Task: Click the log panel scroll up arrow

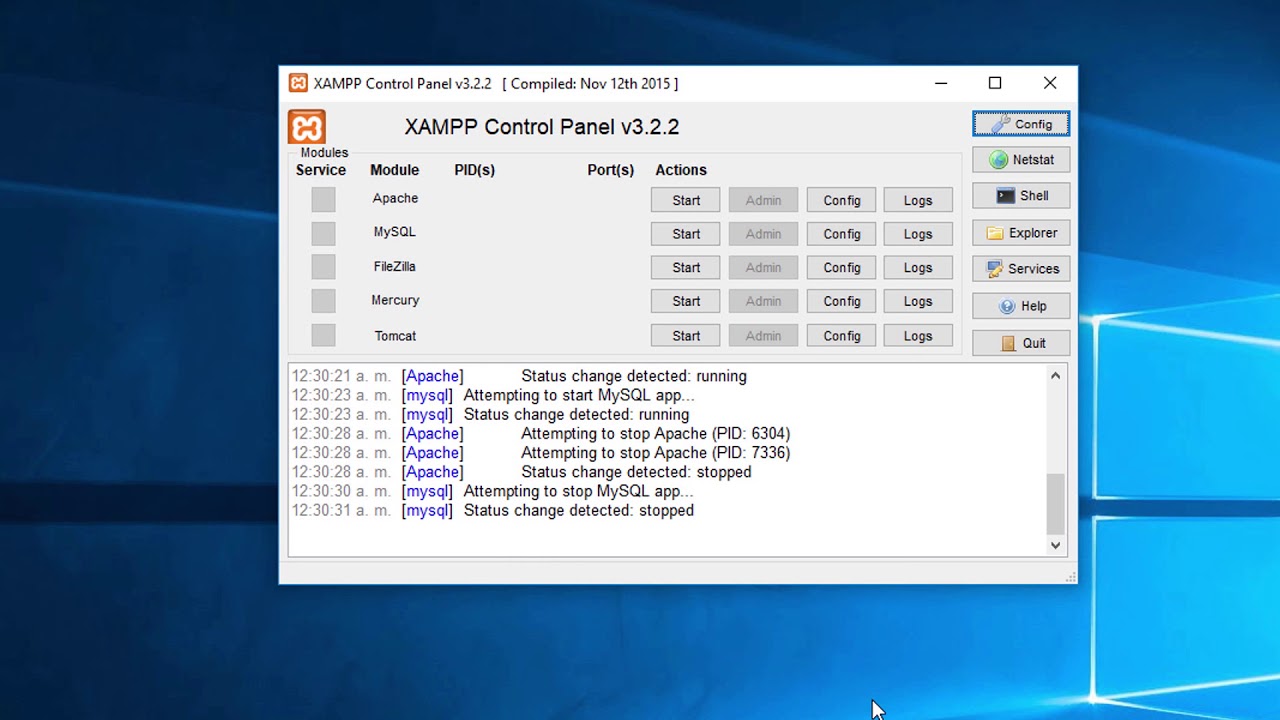Action: 1055,376
